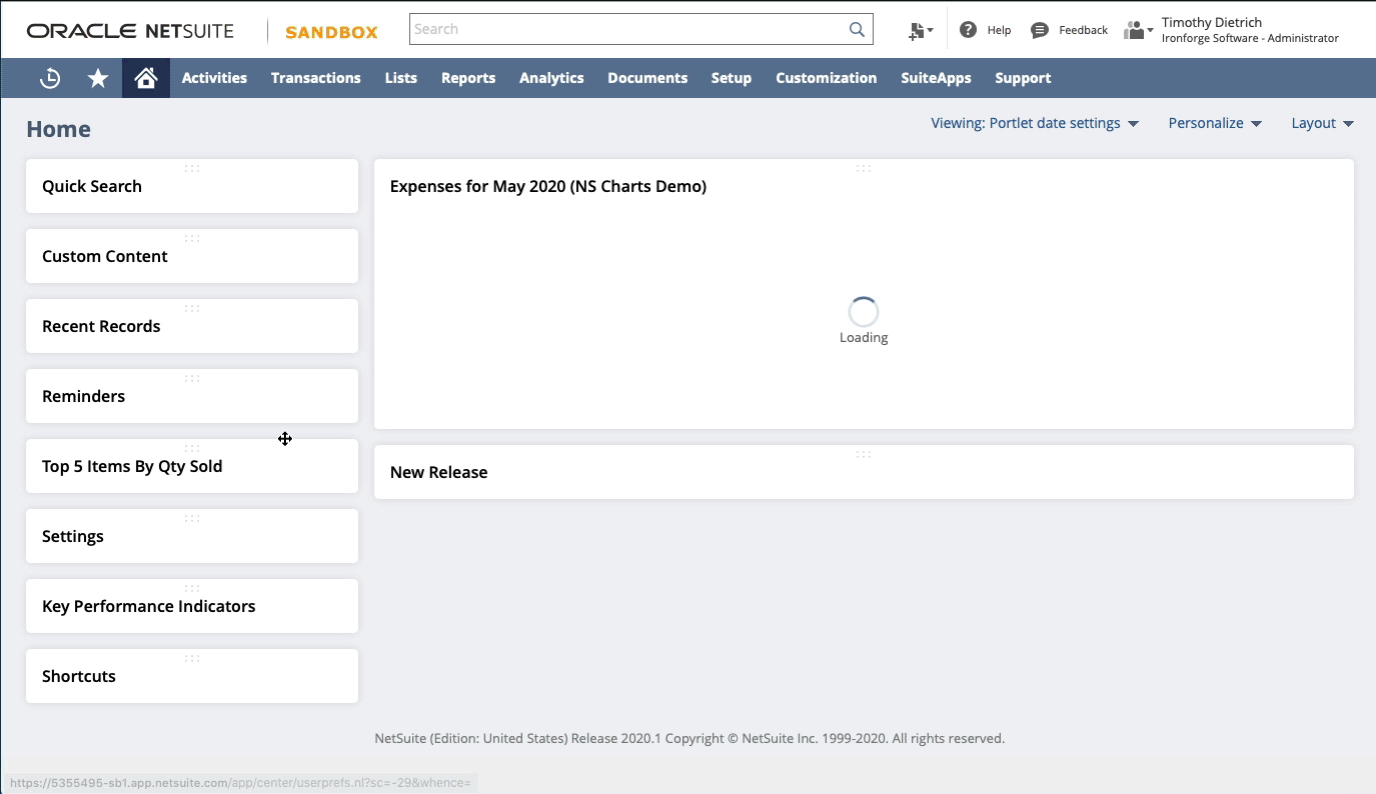Open the Layout dropdown
The width and height of the screenshot is (1376, 794).
1322,123
